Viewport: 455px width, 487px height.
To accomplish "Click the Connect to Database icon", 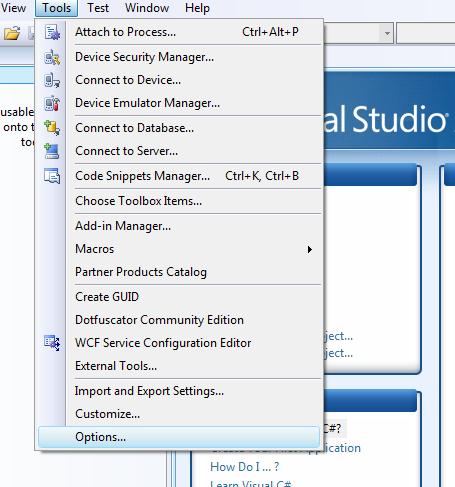I will point(52,128).
